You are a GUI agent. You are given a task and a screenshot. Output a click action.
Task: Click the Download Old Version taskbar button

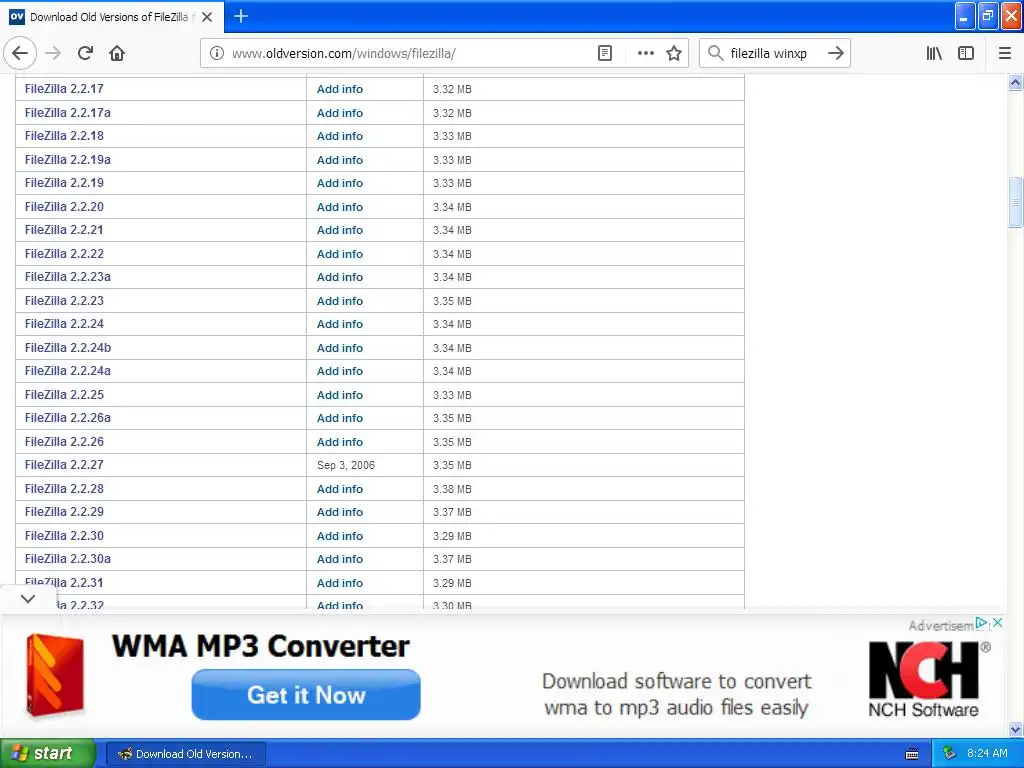(185, 754)
